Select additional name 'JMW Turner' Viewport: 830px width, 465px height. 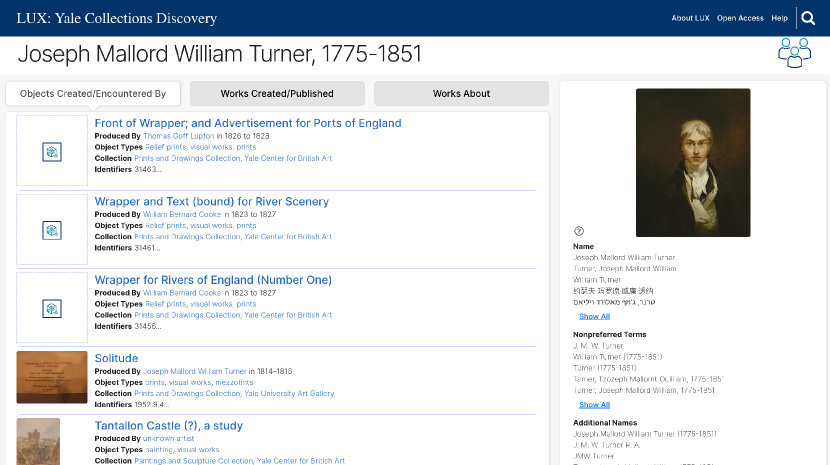click(593, 456)
